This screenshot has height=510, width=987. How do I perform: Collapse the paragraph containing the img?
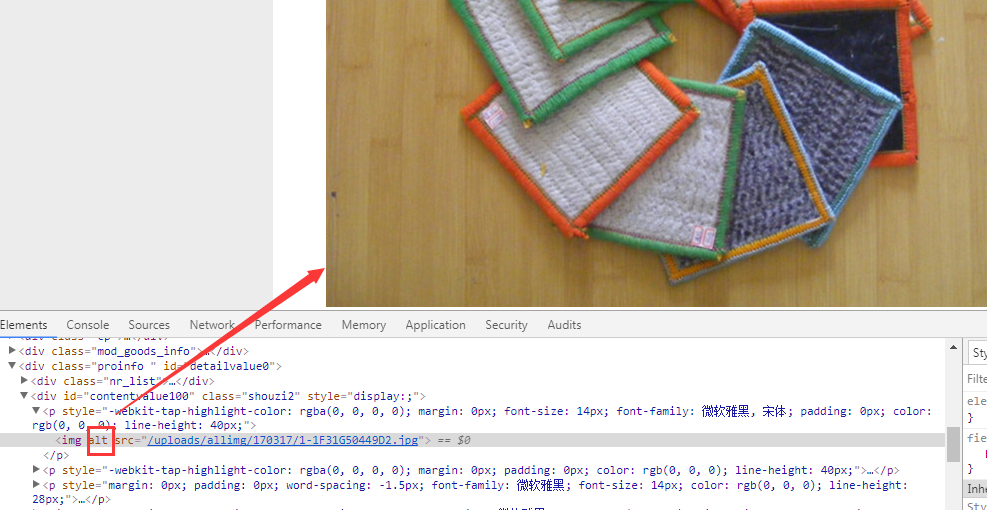tap(37, 411)
